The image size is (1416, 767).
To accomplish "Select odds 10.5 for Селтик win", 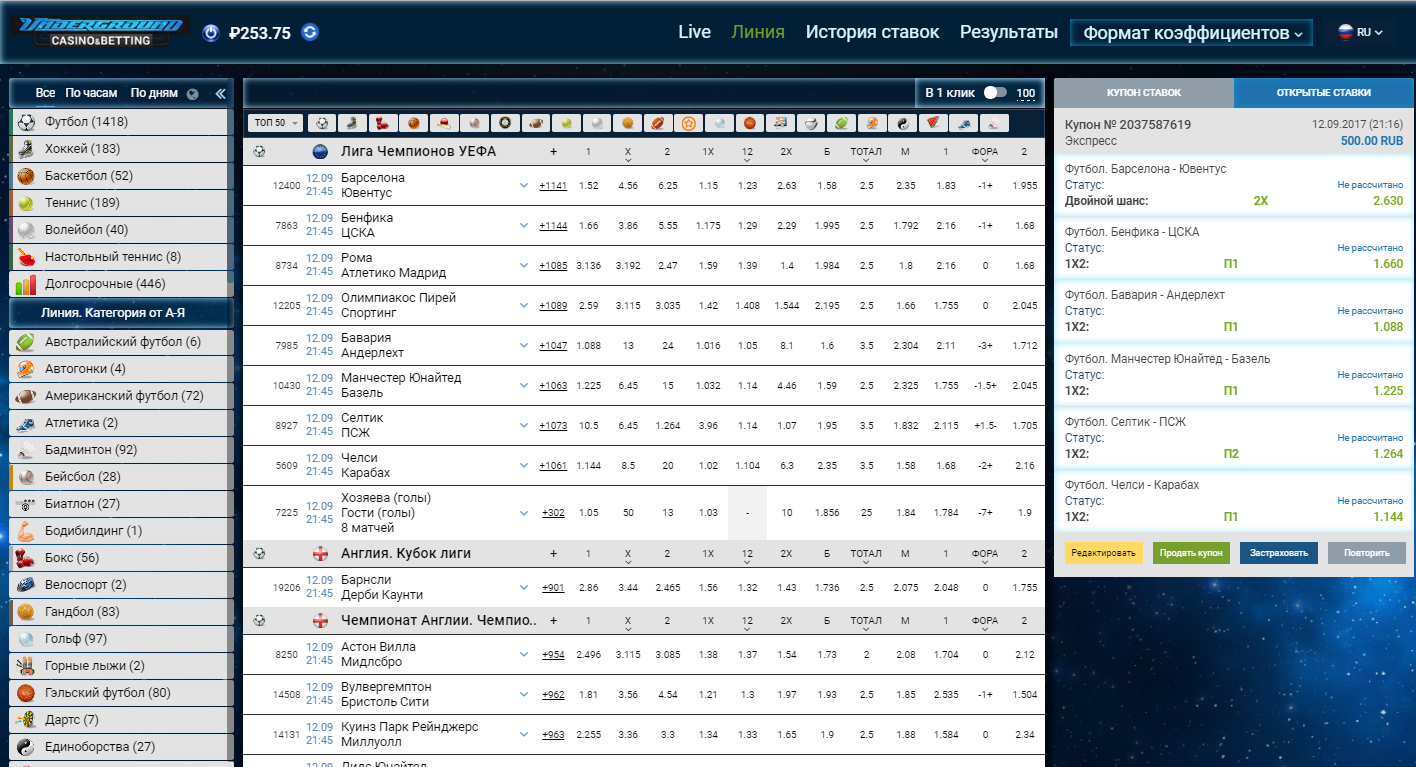I will (x=588, y=426).
